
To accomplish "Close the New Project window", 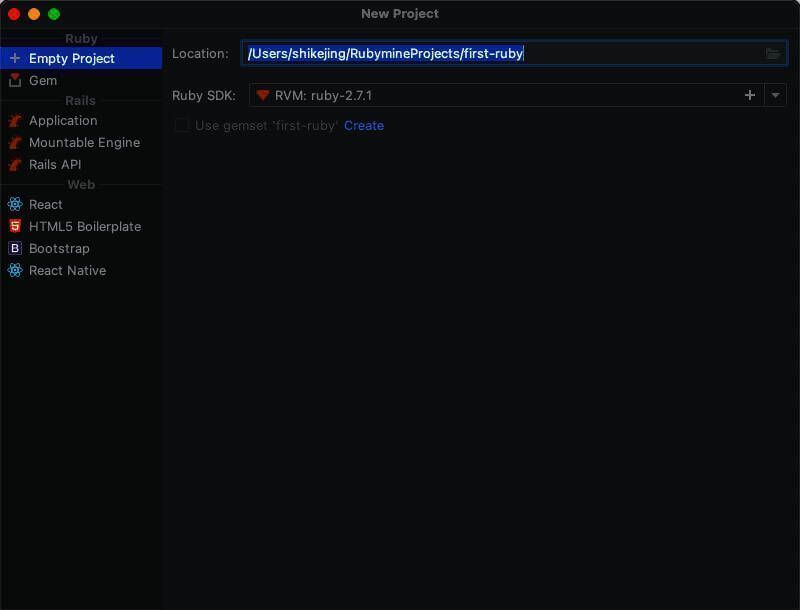I will (14, 14).
